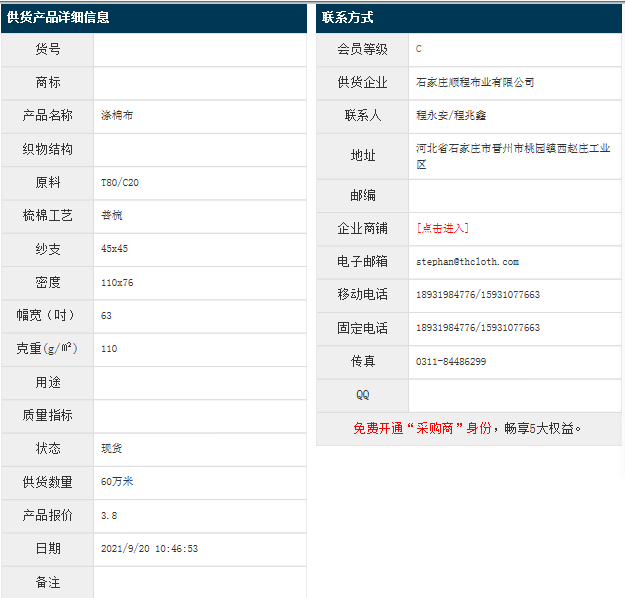Screen dimensions: 625x598
Task: Click the status value 现货
Action: point(112,449)
